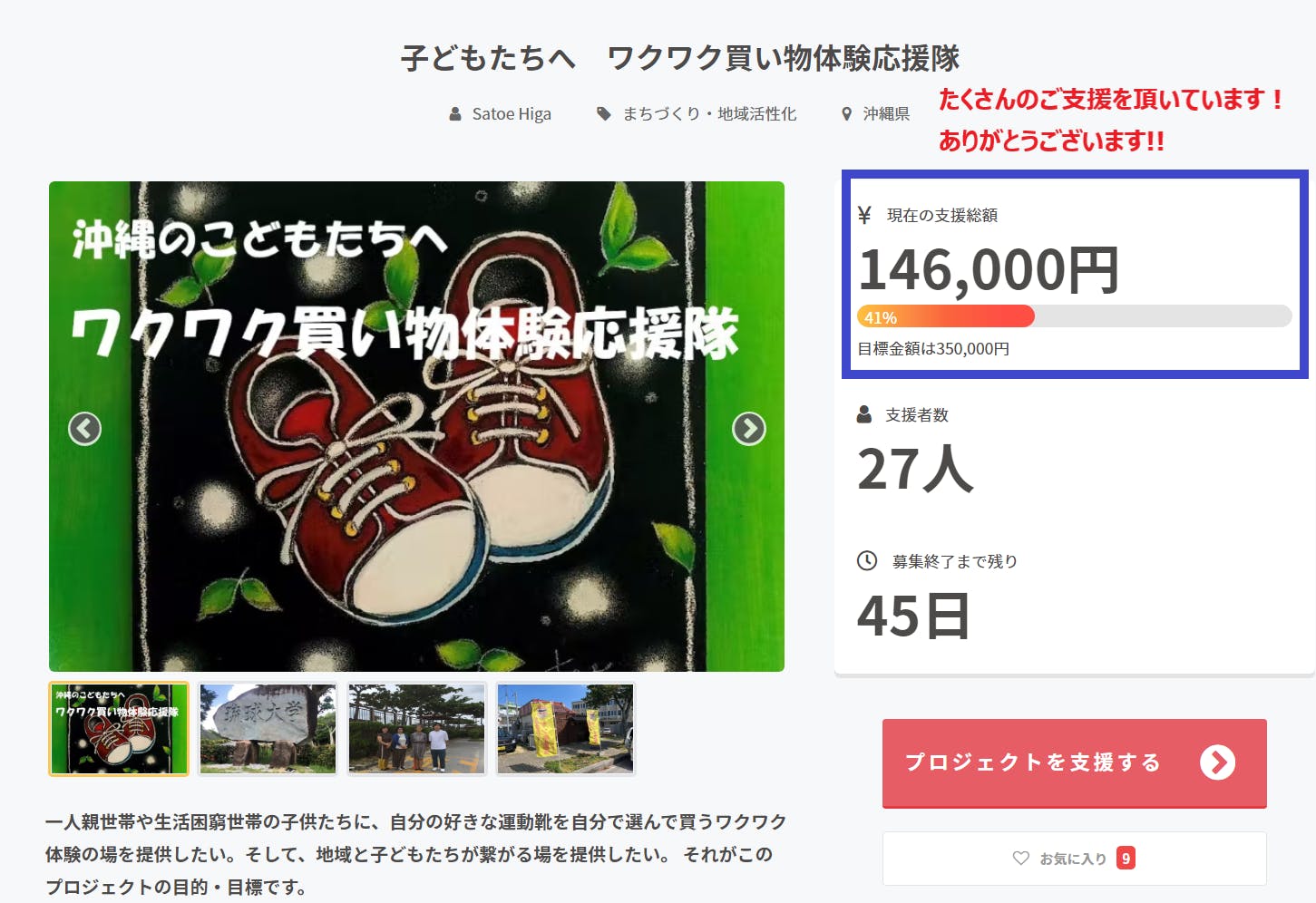Image resolution: width=1316 pixels, height=903 pixels.
Task: Select the thumbnail with yellow banners
Action: pyautogui.click(x=566, y=729)
